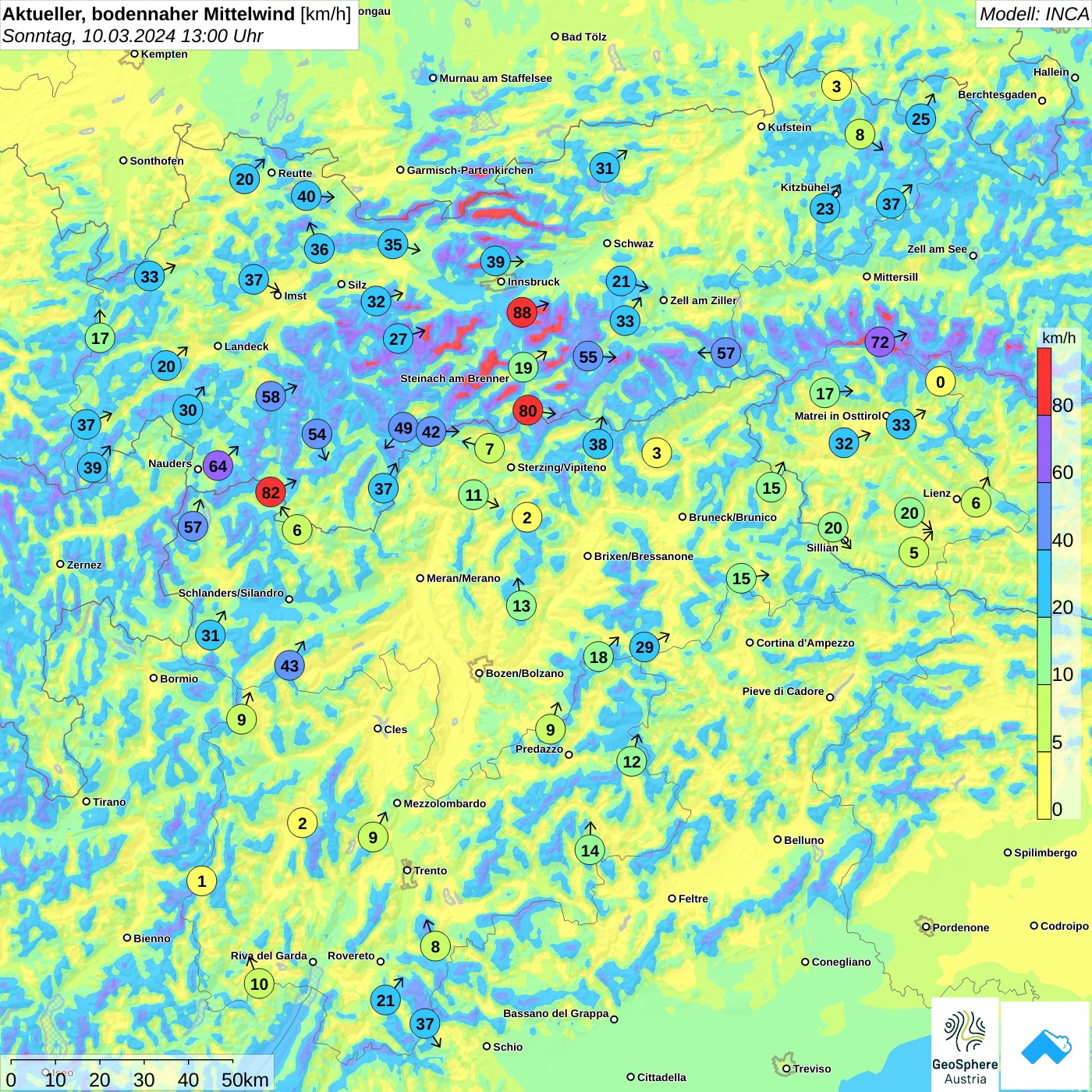Select the 55 km/h station circle
1092x1092 pixels.
588,356
